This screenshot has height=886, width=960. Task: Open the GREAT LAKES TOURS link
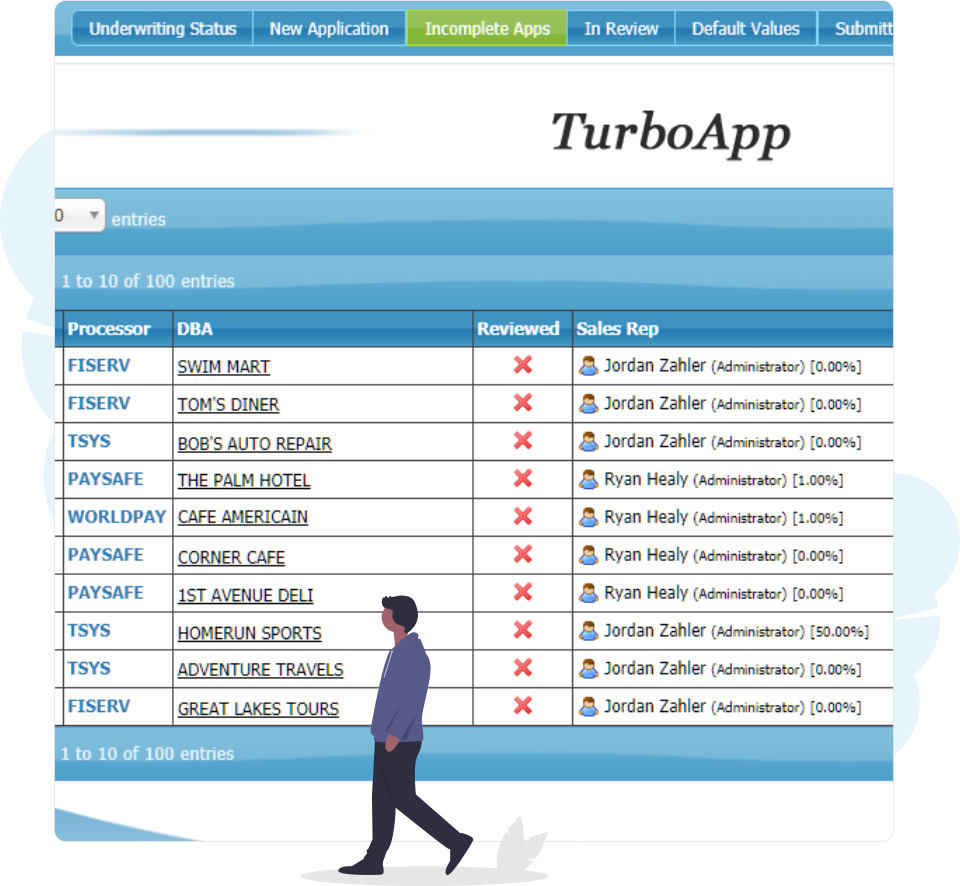point(258,709)
